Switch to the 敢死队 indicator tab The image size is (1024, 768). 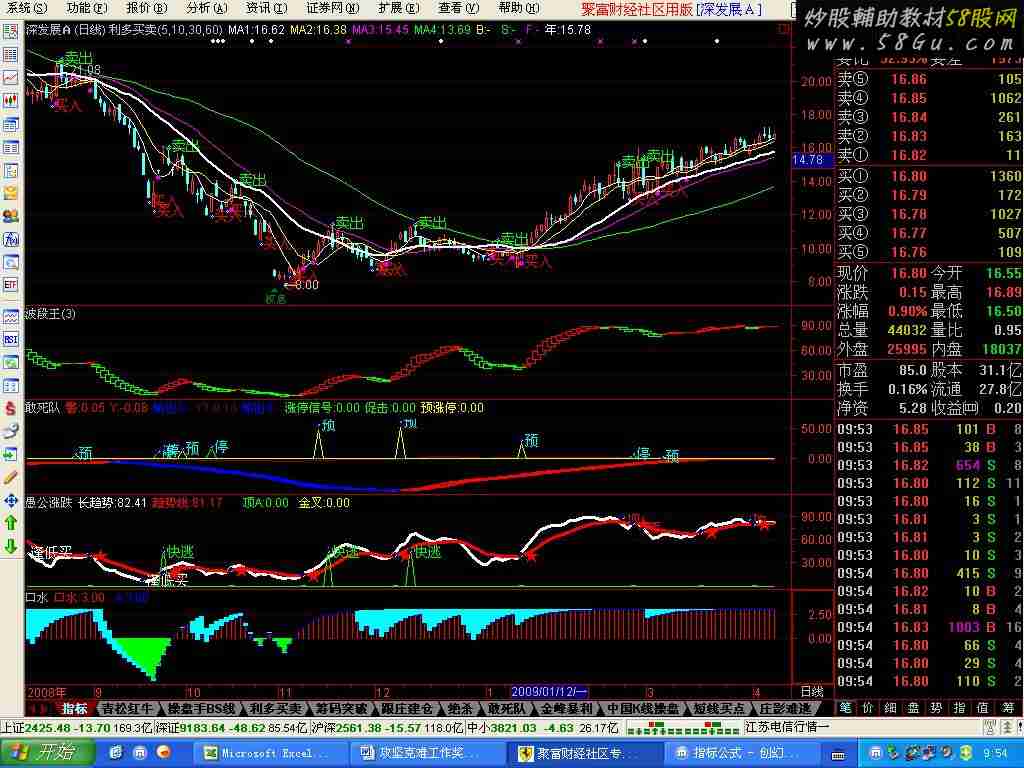(506, 709)
